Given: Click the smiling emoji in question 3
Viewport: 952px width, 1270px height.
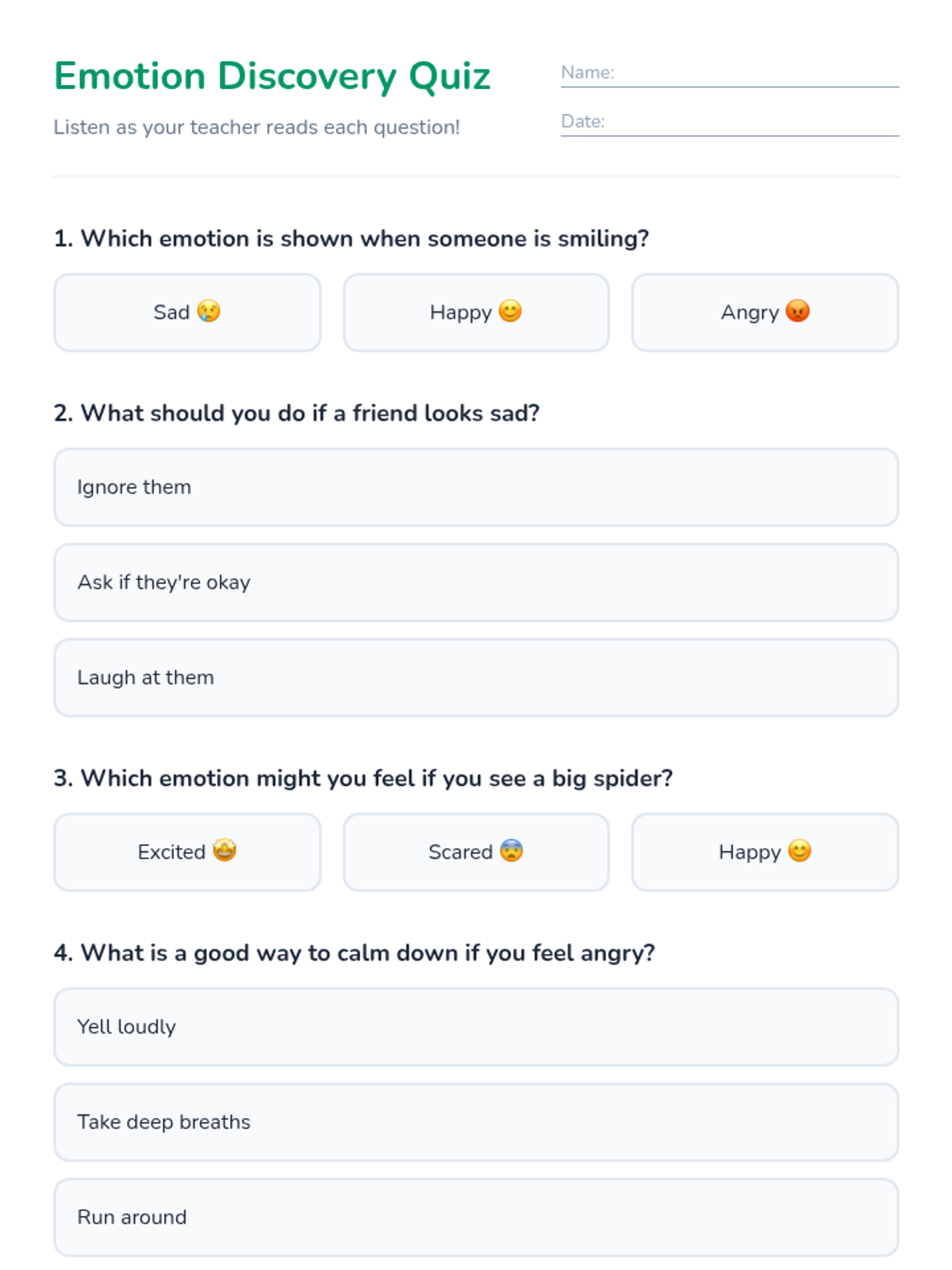Looking at the screenshot, I should pos(800,851).
